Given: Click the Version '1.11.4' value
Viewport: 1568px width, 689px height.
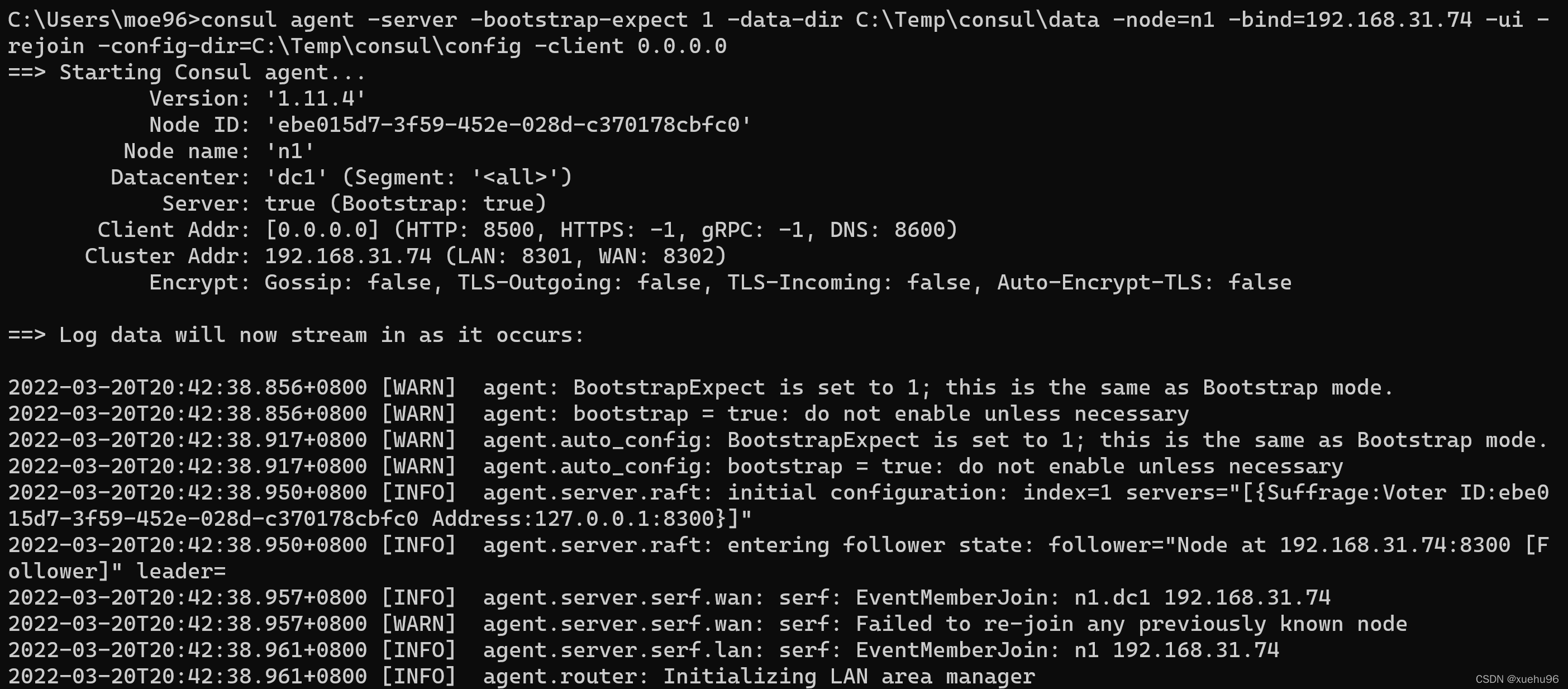Looking at the screenshot, I should (x=315, y=98).
